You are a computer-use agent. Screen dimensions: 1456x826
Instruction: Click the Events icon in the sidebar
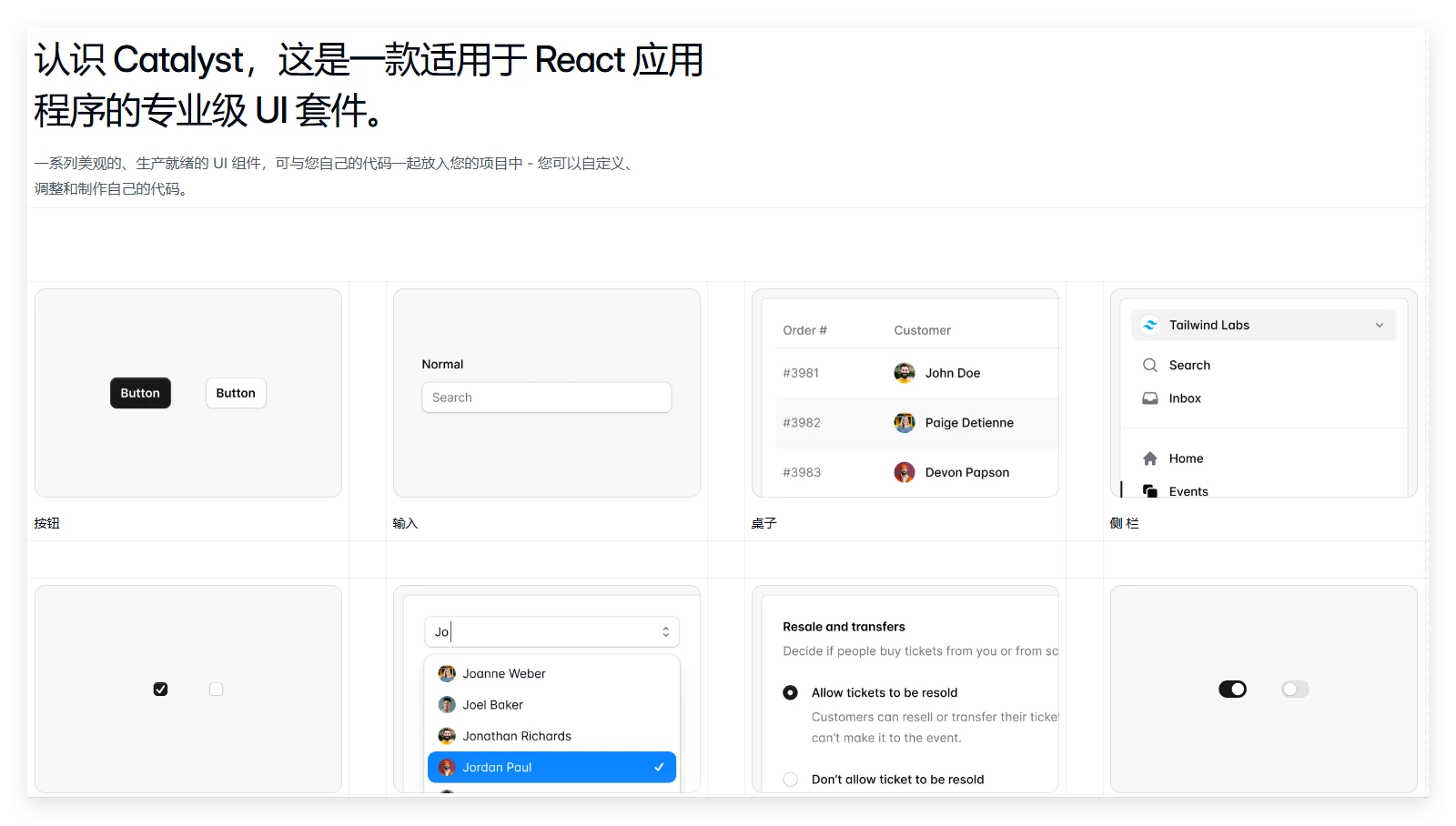pos(1150,490)
